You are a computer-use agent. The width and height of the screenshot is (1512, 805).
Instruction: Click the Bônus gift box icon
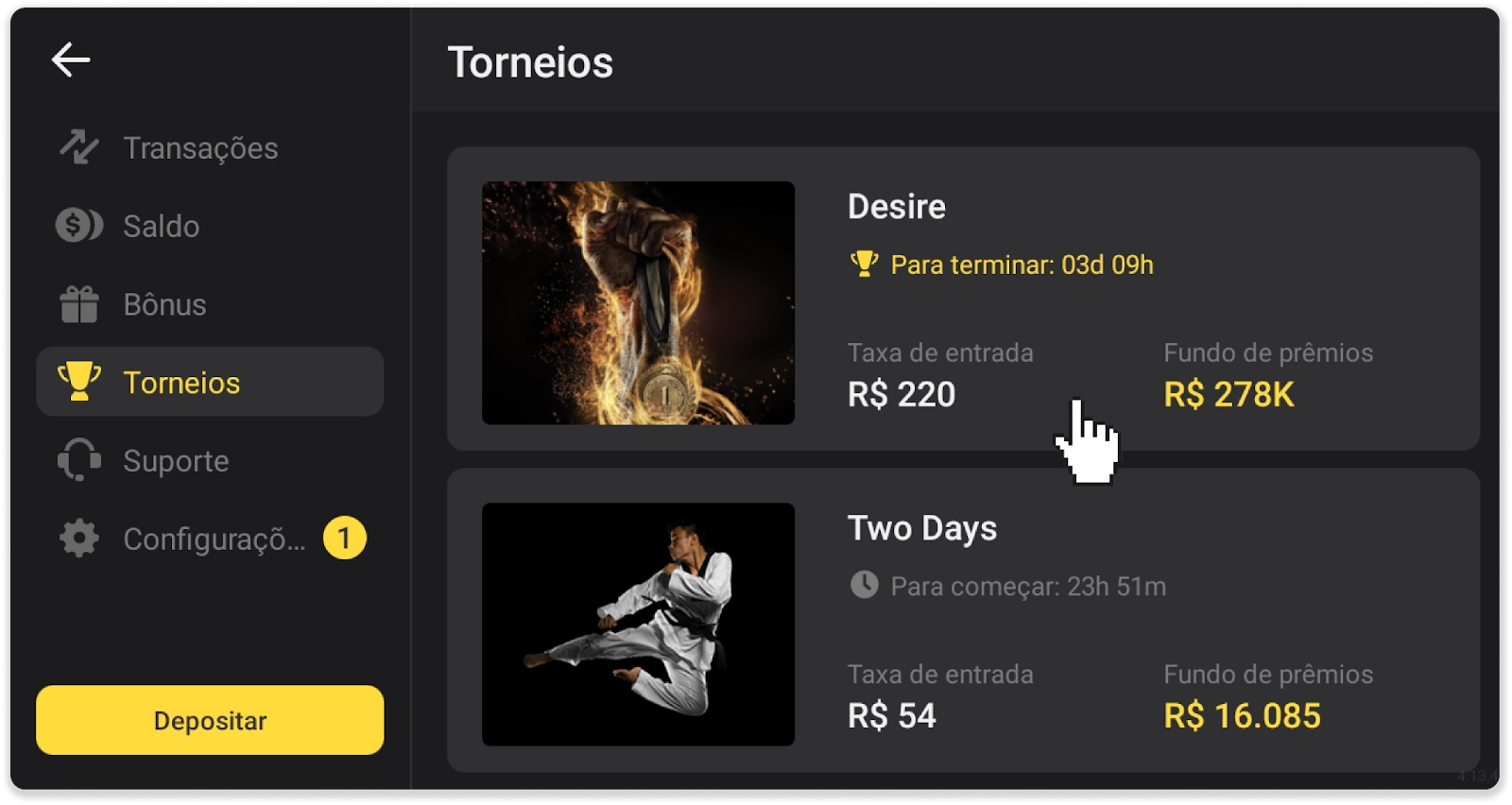click(x=79, y=304)
